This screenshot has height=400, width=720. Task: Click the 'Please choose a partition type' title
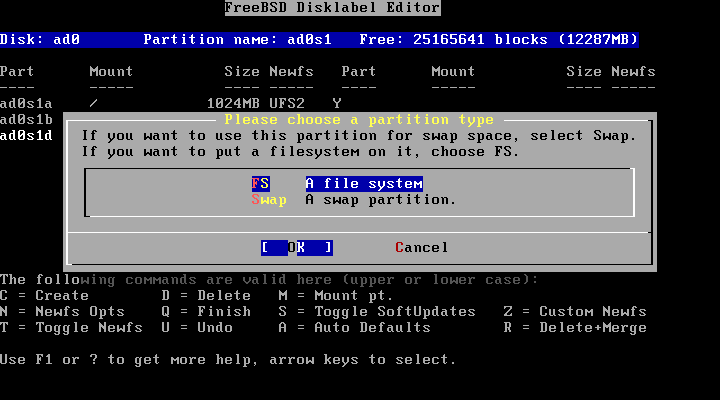[359, 120]
